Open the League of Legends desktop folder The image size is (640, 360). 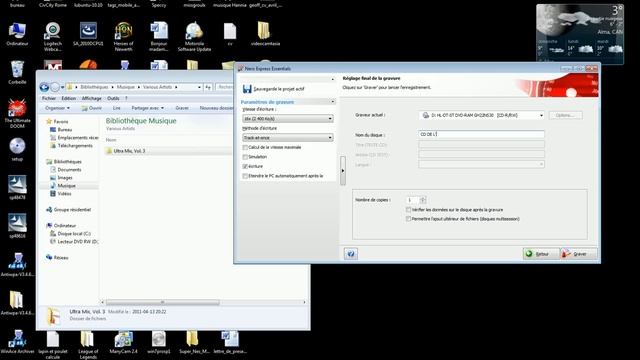[x=88, y=345]
